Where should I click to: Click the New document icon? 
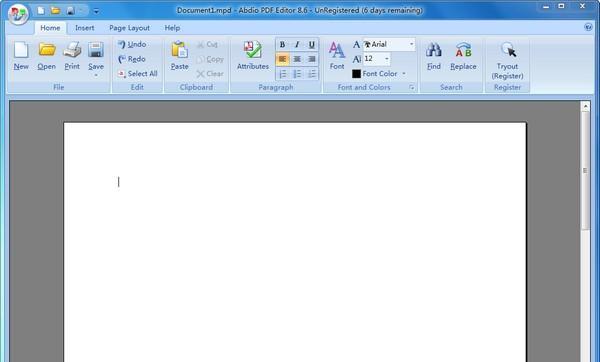point(21,50)
